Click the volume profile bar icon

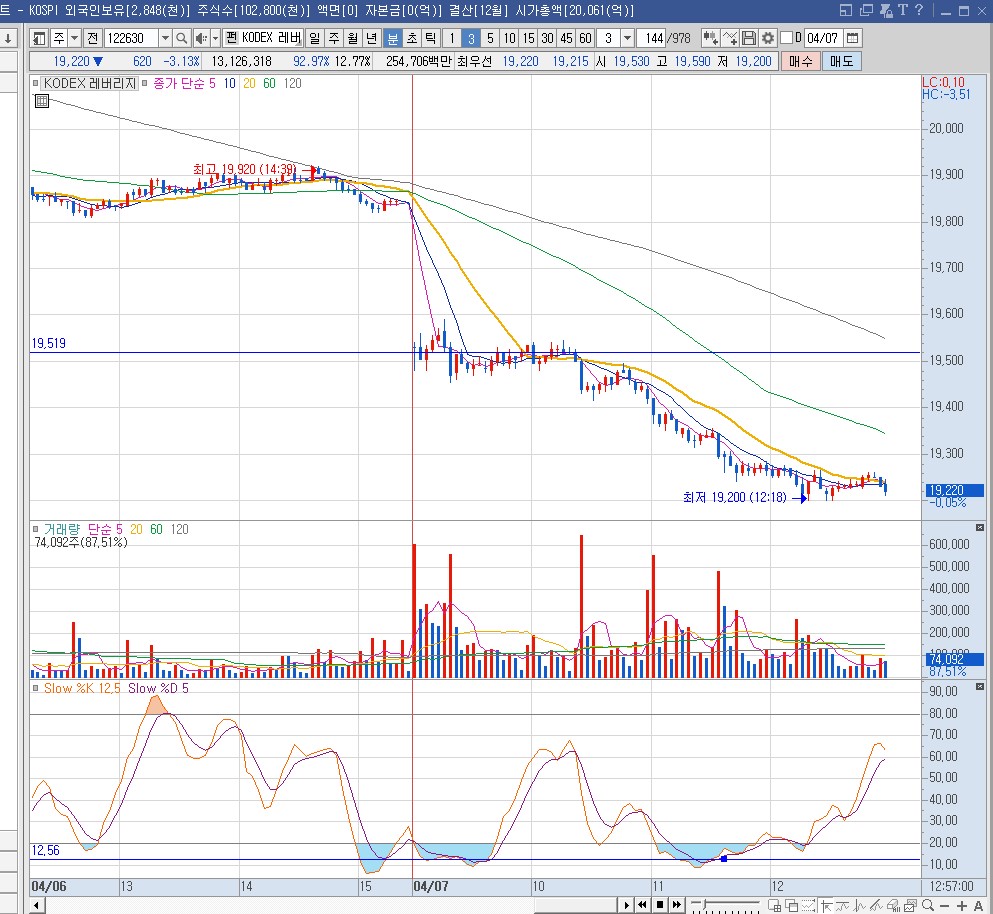(x=894, y=906)
